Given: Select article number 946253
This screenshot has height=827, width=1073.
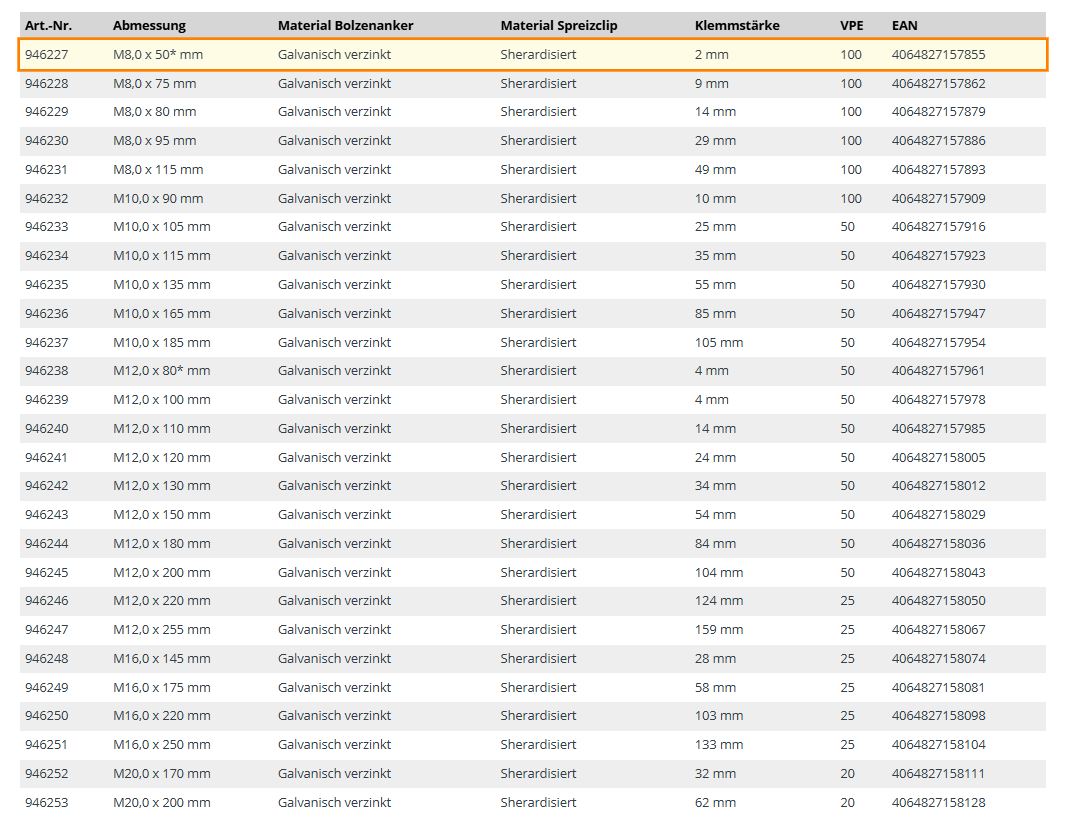Looking at the screenshot, I should pos(47,802).
